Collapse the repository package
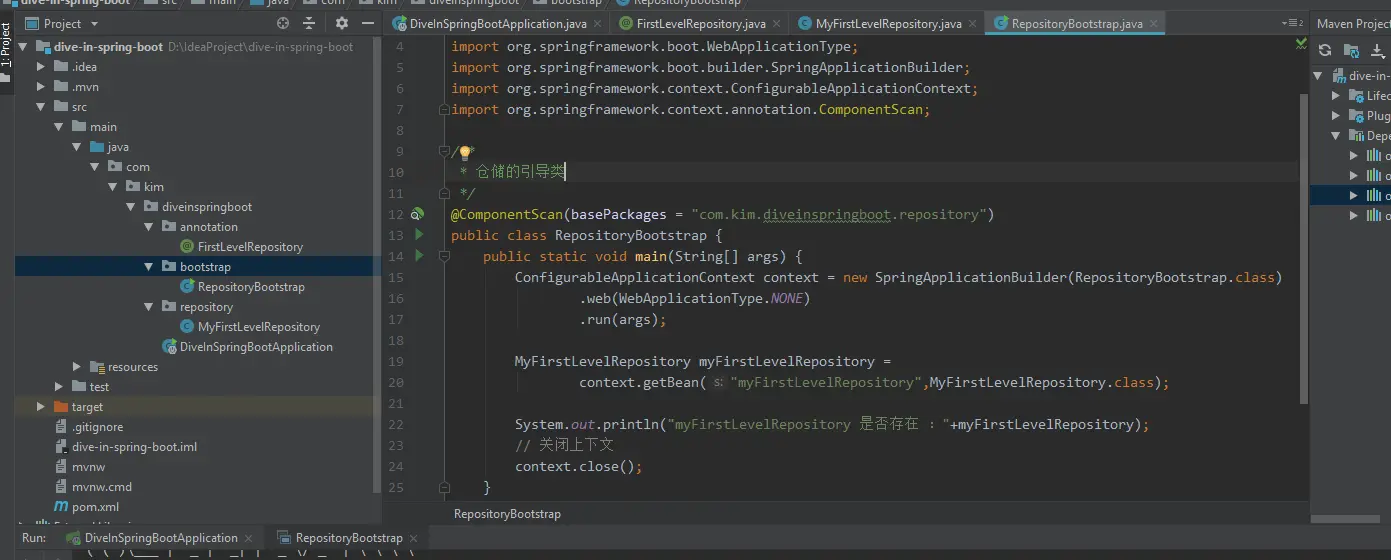 click(x=148, y=307)
